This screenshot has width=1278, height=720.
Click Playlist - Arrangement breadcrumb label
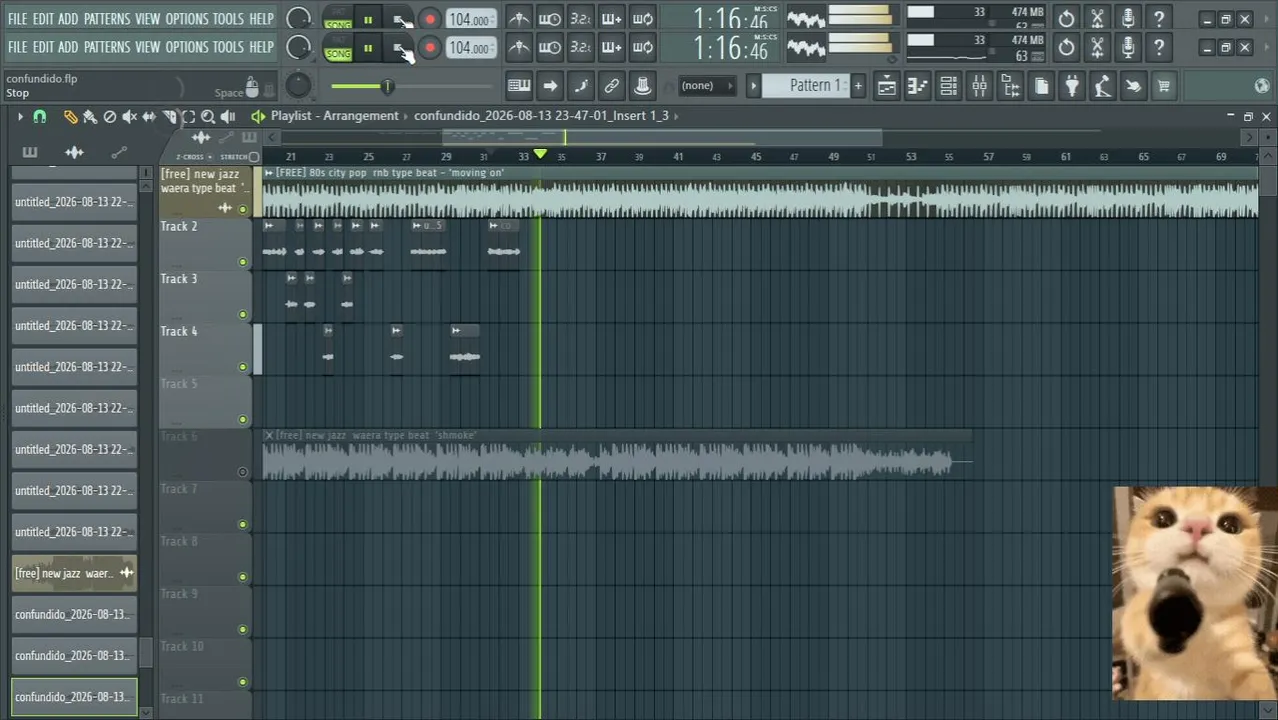point(334,116)
